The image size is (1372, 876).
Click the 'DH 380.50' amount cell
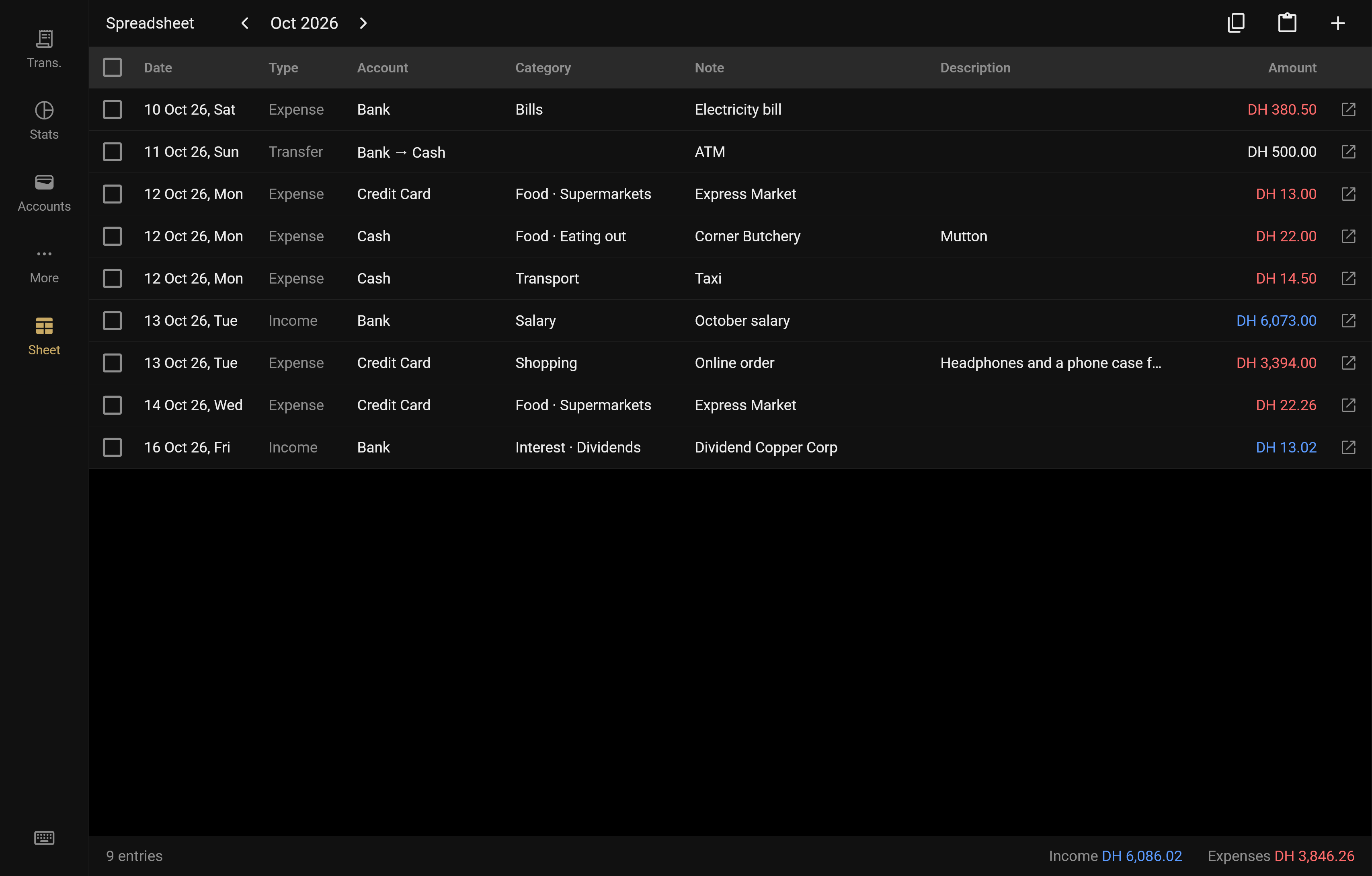tap(1282, 109)
